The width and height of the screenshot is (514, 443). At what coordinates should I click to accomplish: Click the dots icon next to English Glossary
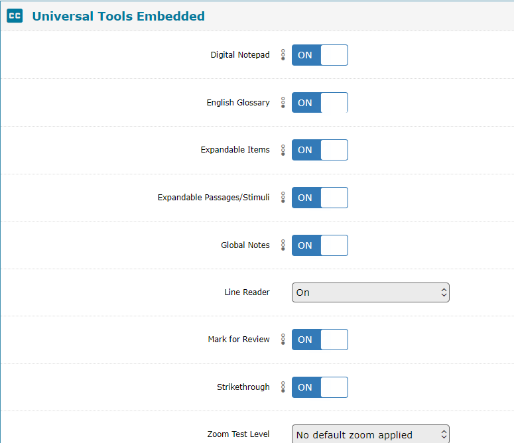tap(283, 102)
